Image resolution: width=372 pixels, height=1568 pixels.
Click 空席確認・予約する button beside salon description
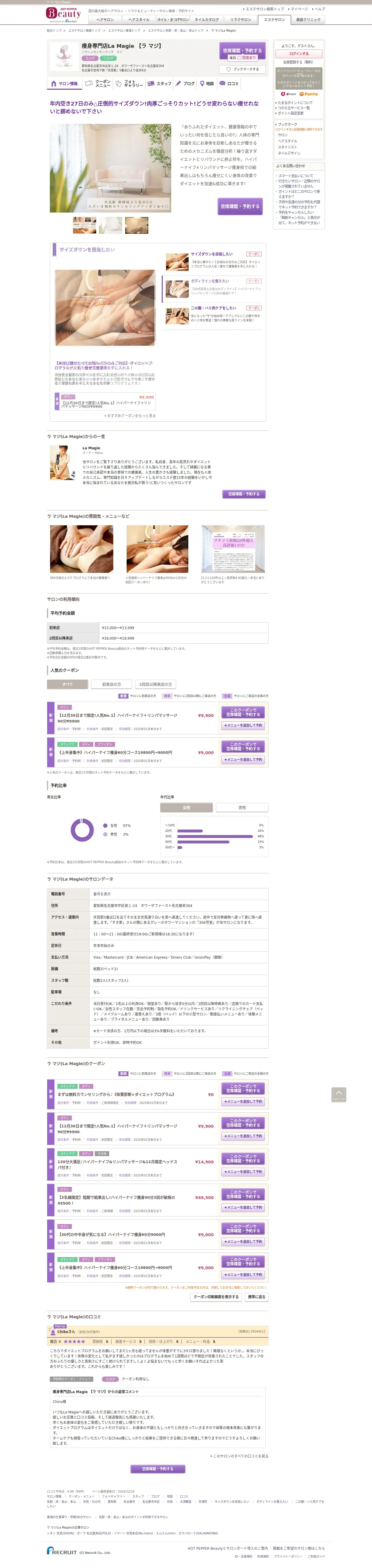(240, 206)
